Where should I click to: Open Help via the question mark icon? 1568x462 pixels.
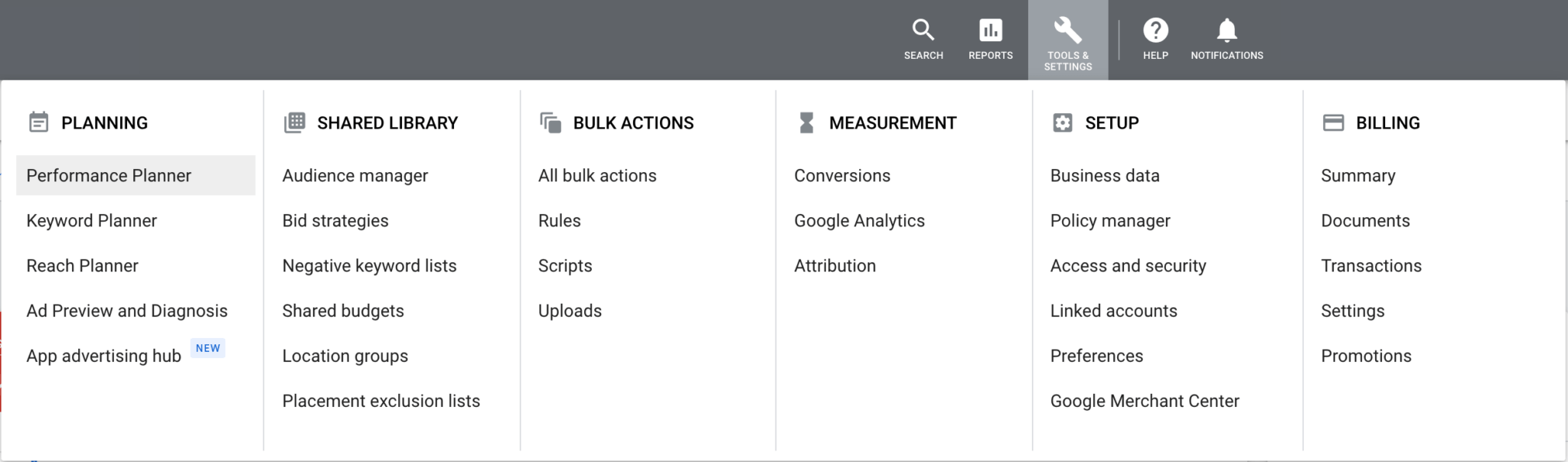1155,32
